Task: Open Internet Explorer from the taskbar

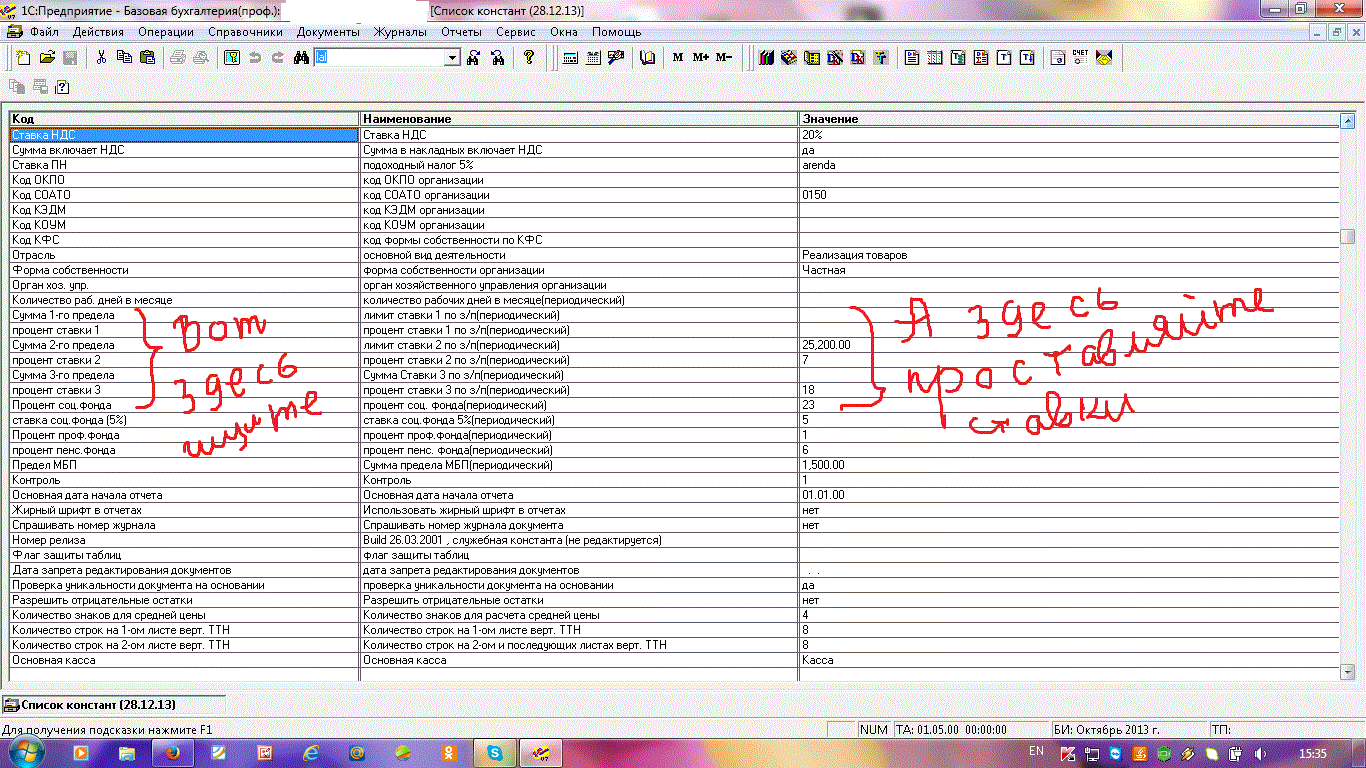Action: (x=310, y=751)
